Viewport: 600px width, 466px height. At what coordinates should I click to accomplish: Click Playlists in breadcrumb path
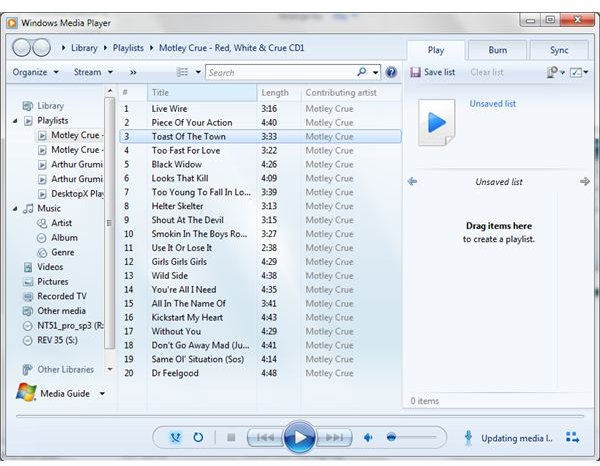[128, 48]
